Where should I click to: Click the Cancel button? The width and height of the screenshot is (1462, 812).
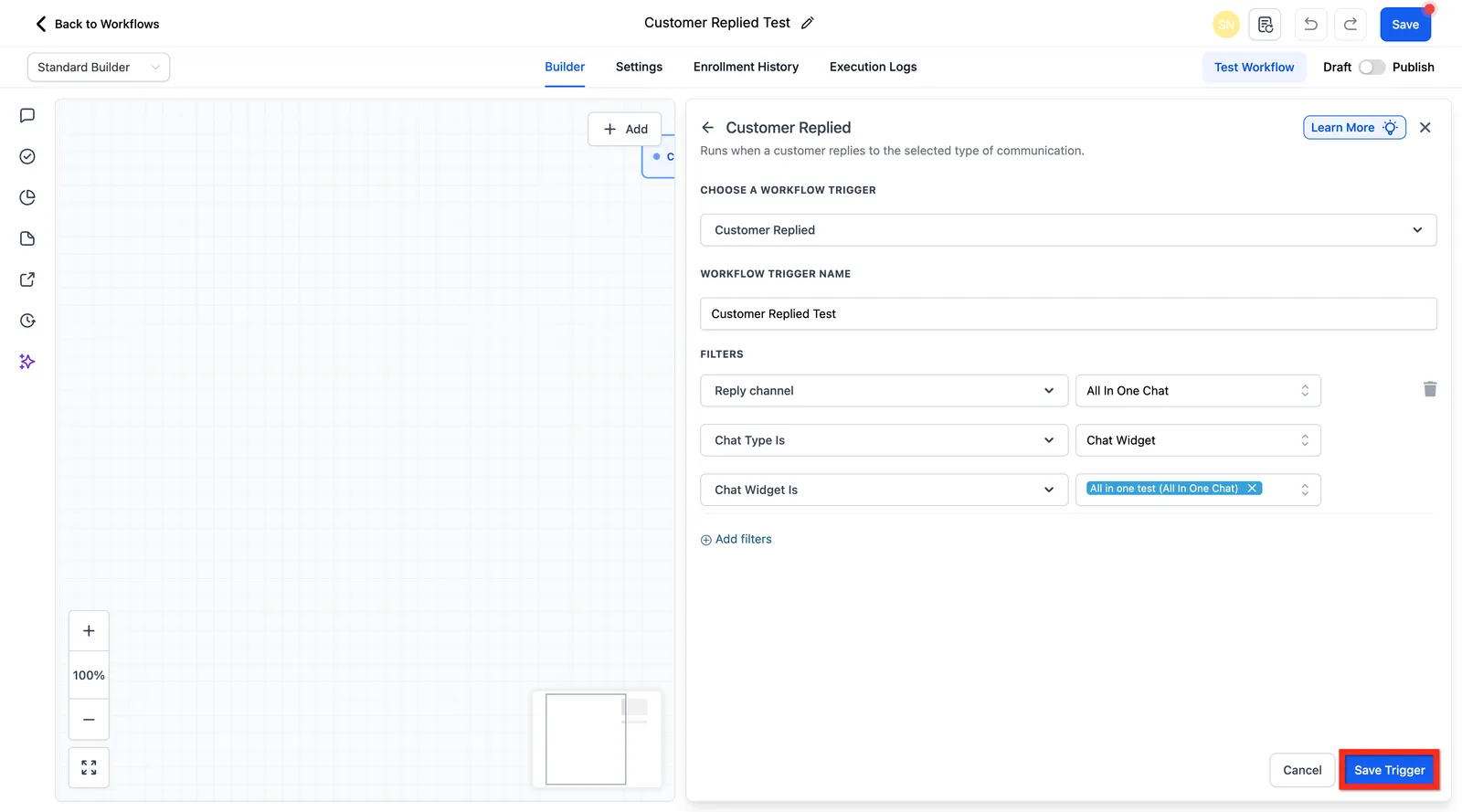pos(1302,770)
